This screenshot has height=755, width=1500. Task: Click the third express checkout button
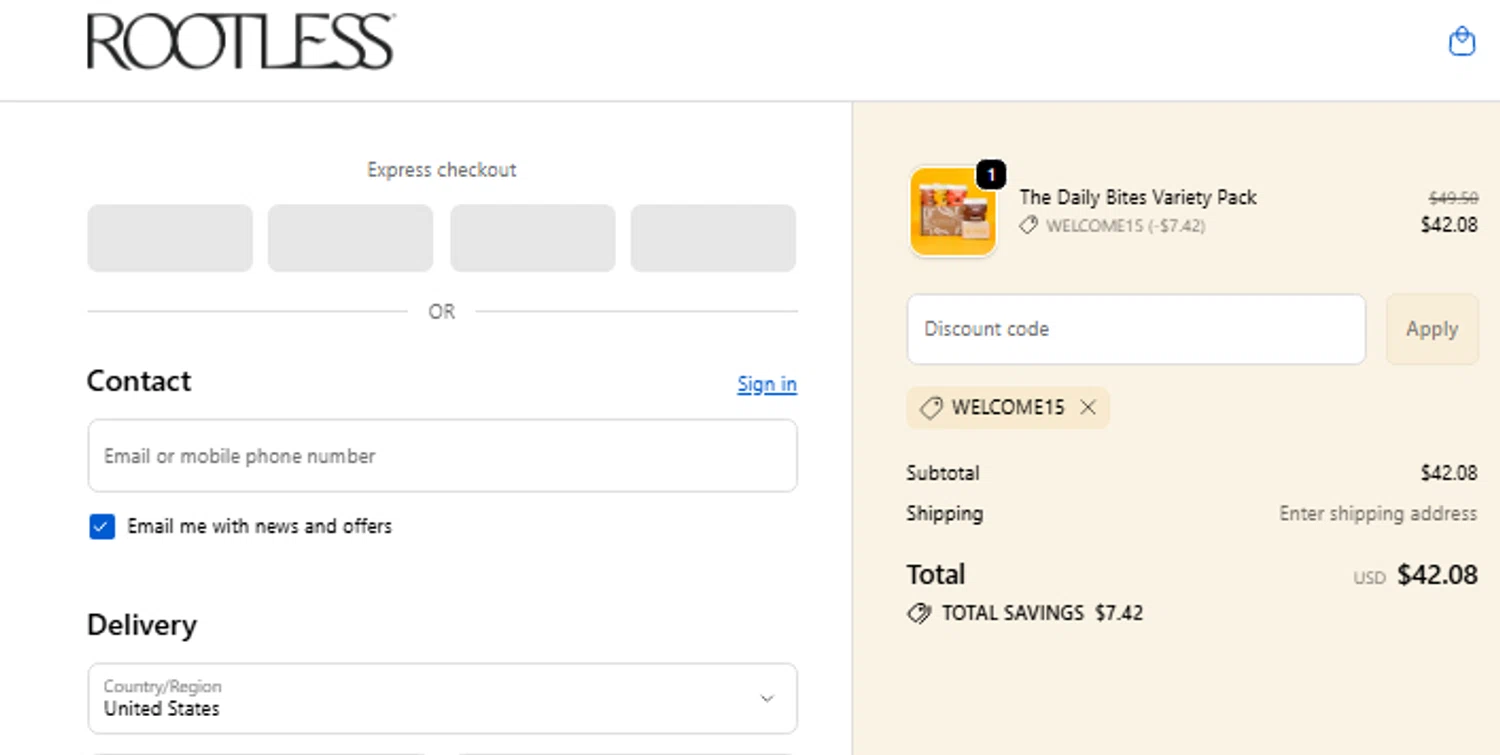(532, 238)
